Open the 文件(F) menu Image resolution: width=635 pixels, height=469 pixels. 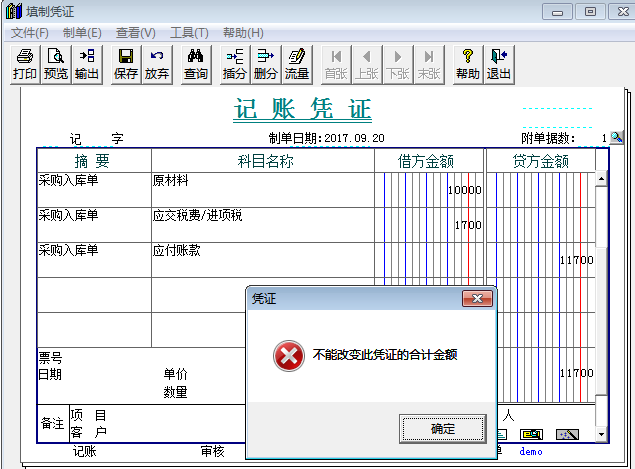pyautogui.click(x=30, y=33)
